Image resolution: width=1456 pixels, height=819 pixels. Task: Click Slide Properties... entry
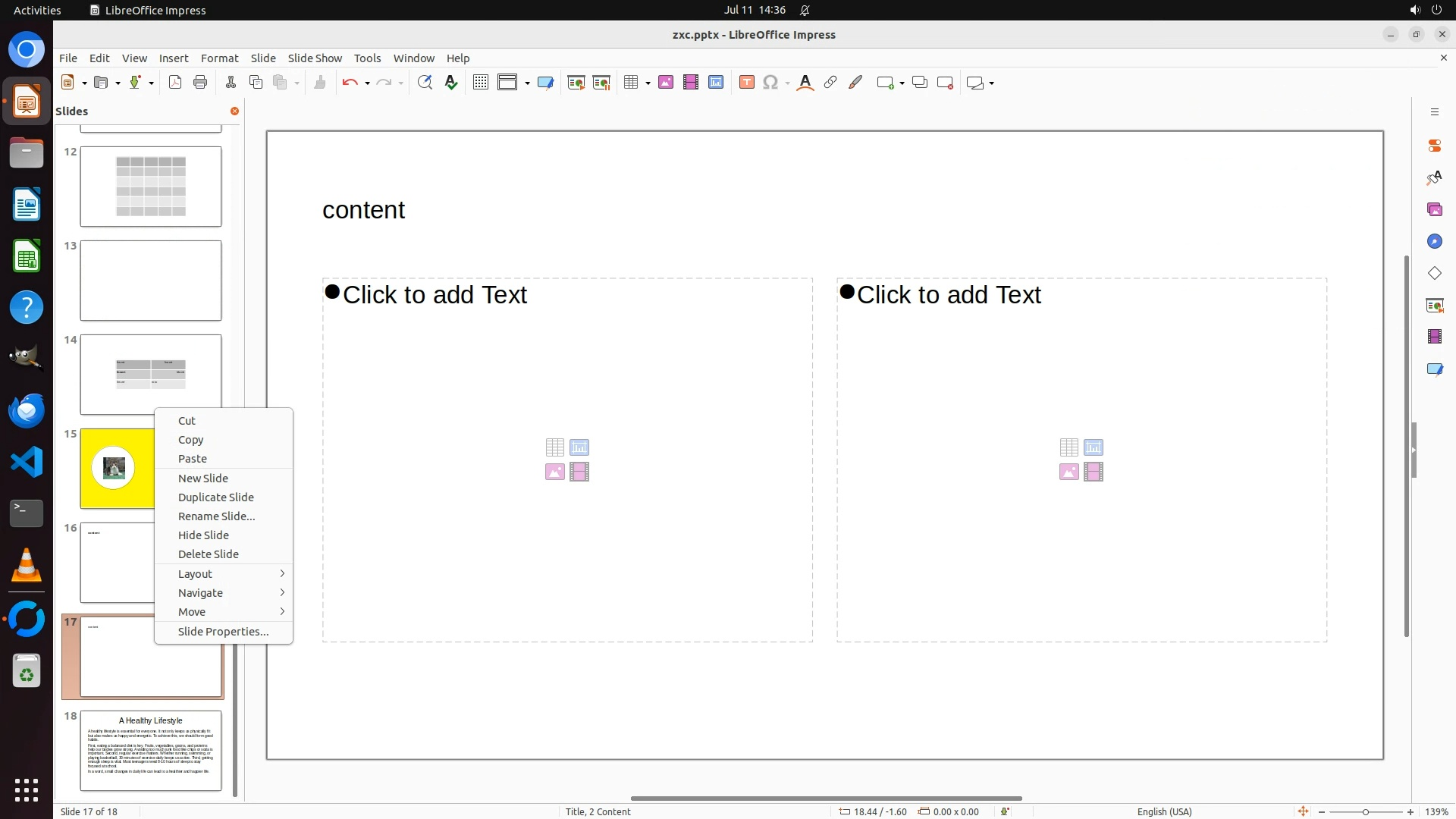223,632
